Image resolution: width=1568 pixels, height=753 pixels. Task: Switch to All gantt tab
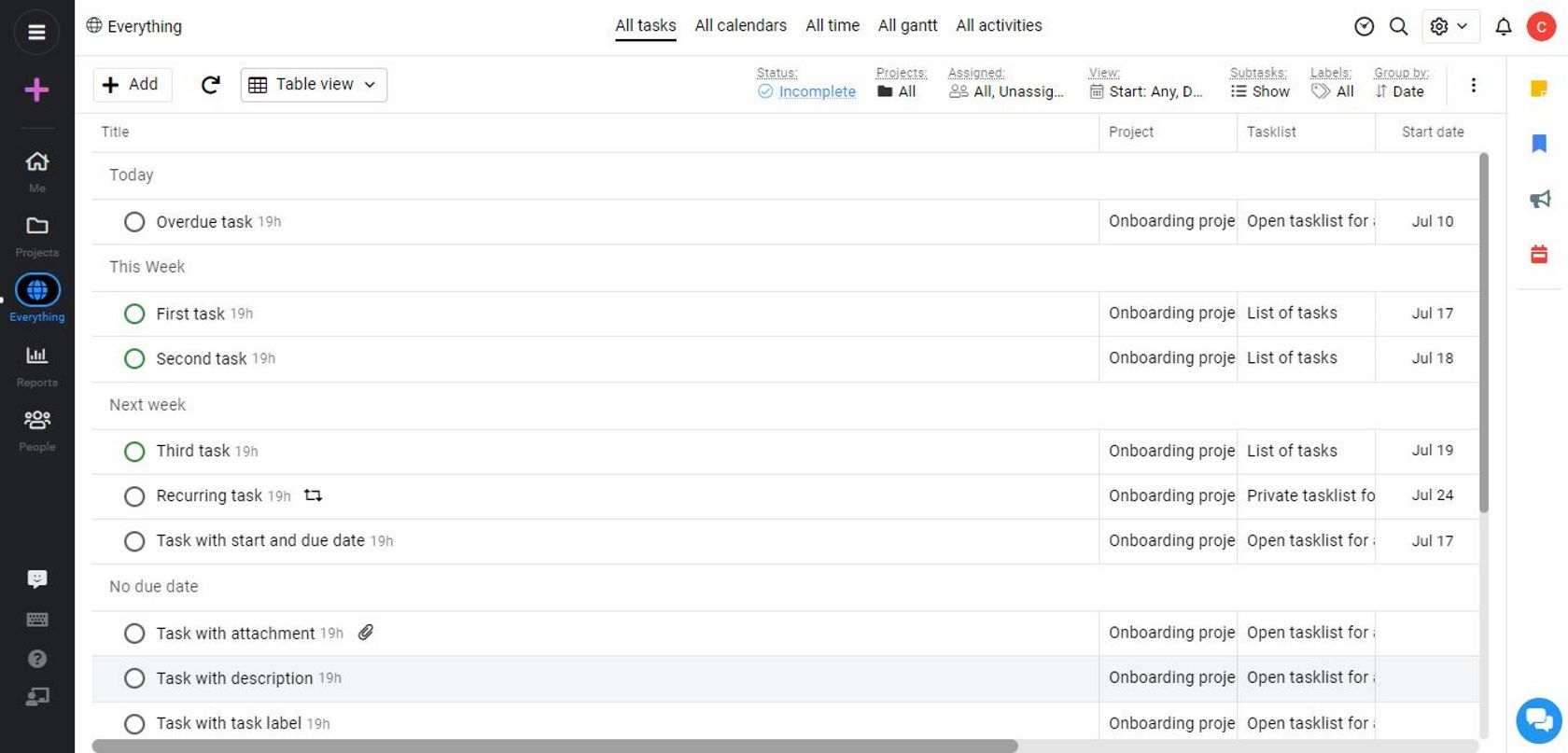908,26
